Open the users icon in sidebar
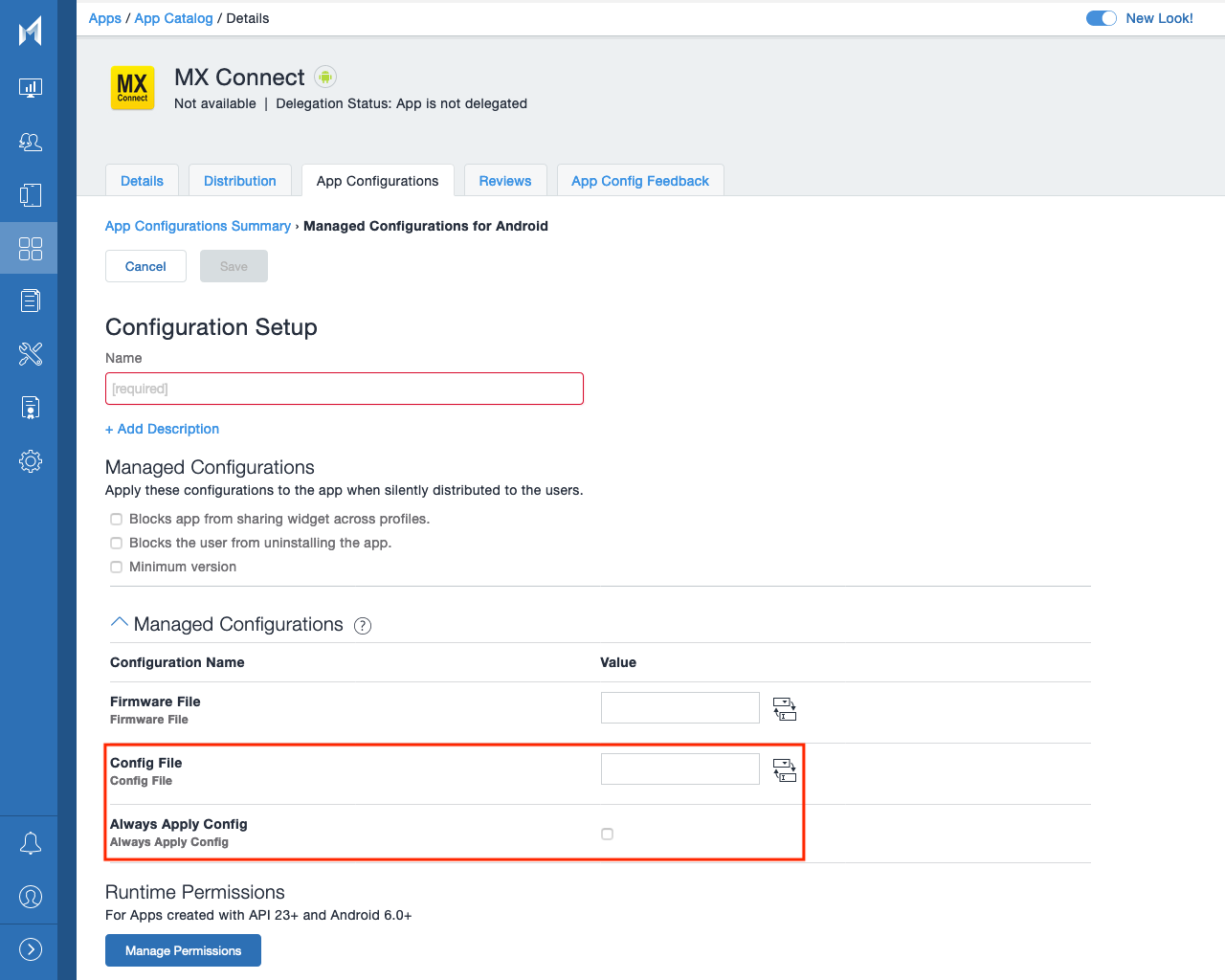 [30, 142]
